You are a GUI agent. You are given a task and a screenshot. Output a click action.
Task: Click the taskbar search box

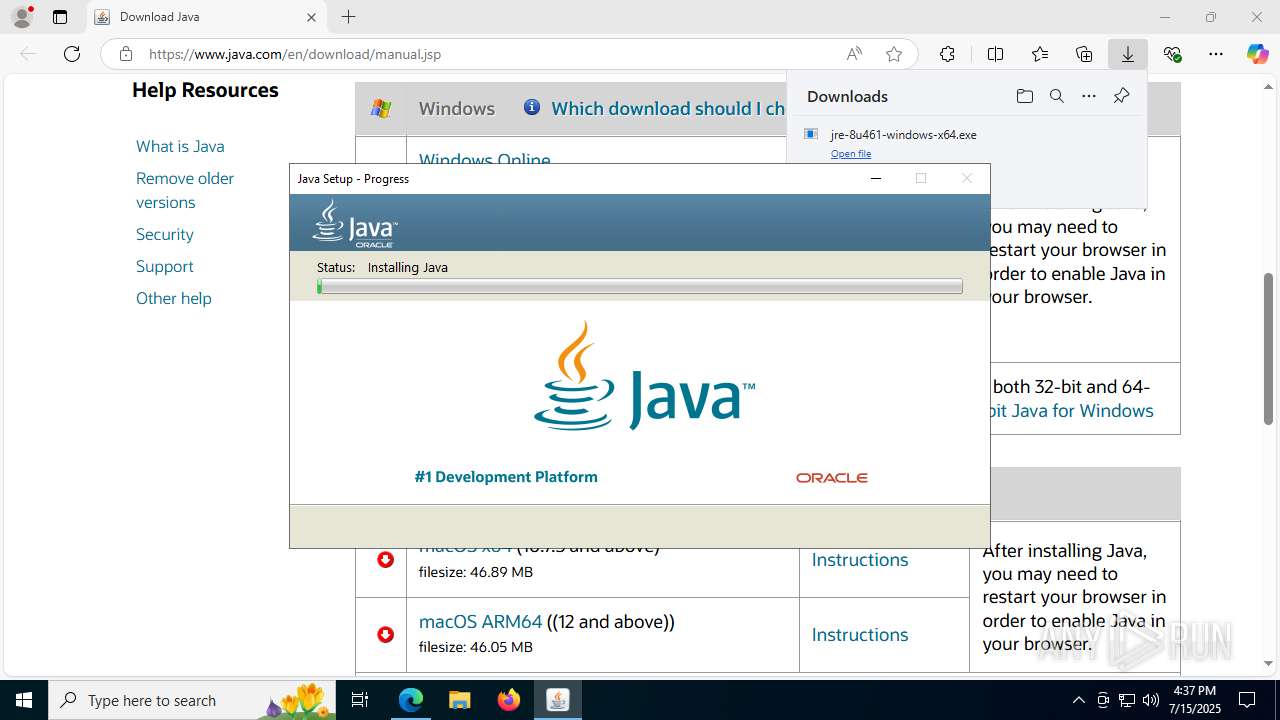click(192, 700)
